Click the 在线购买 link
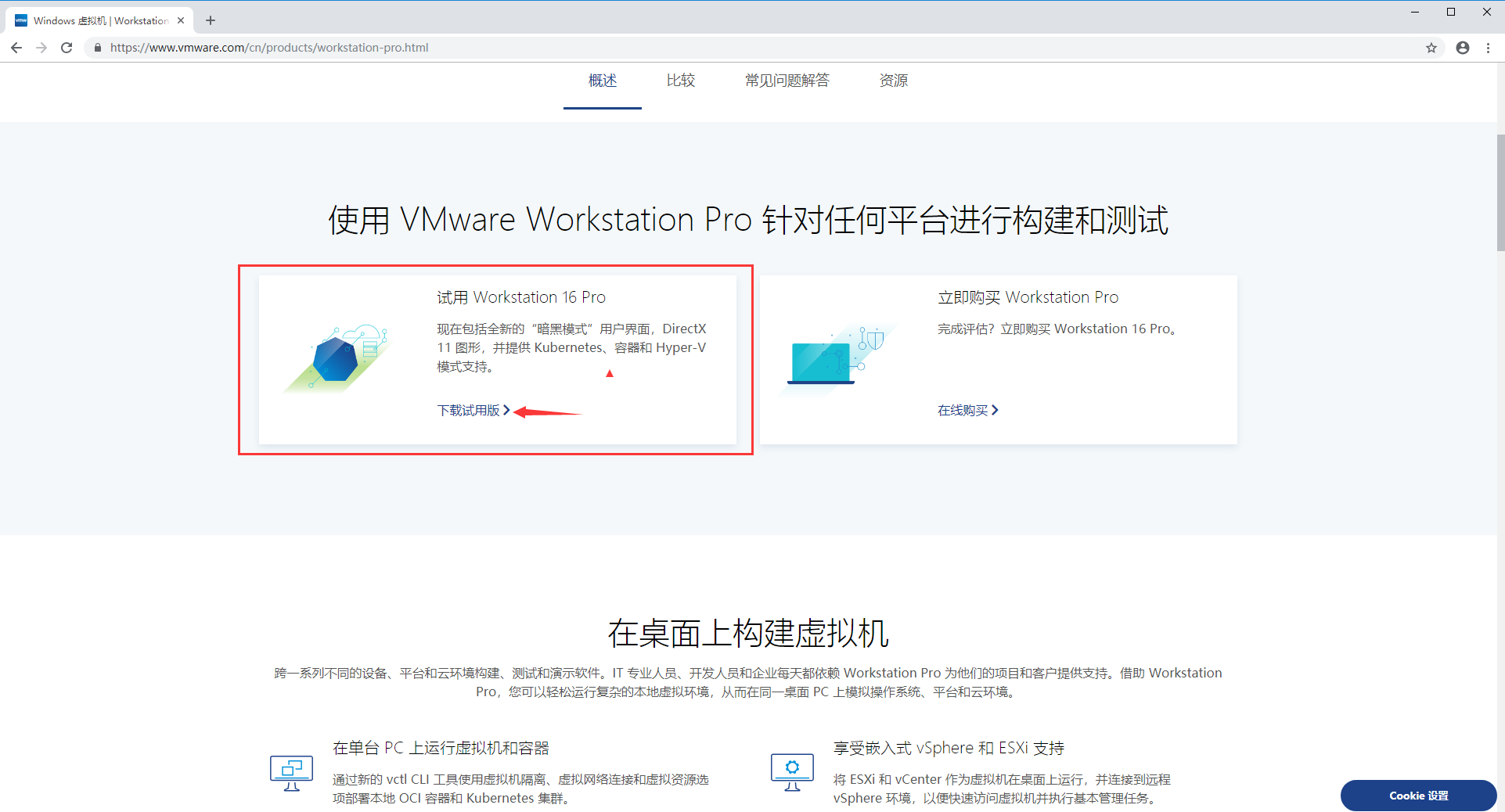1505x812 pixels. (968, 411)
